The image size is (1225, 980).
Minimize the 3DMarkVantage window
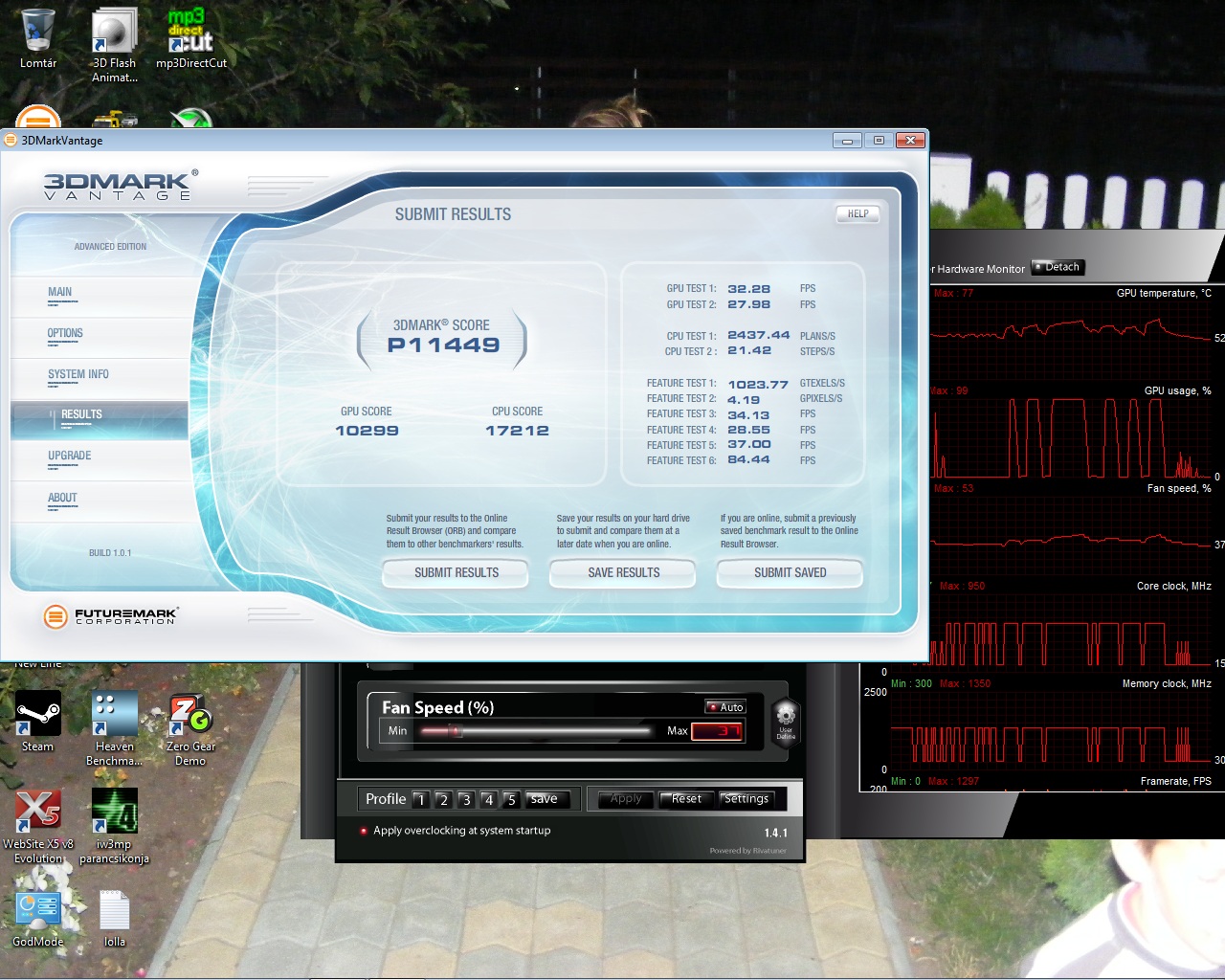click(x=846, y=140)
